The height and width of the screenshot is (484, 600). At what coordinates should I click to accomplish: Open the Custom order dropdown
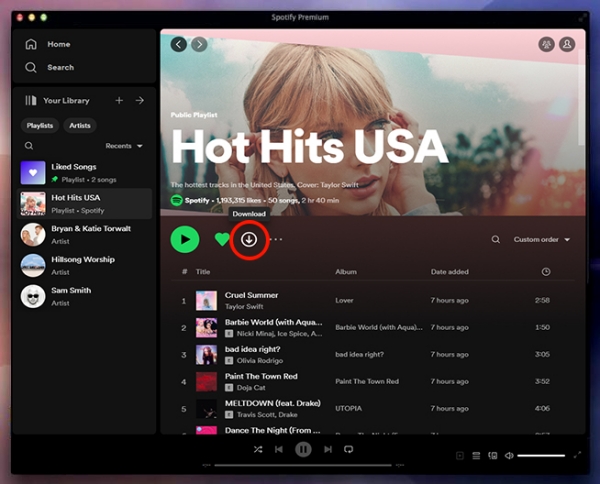tap(541, 240)
